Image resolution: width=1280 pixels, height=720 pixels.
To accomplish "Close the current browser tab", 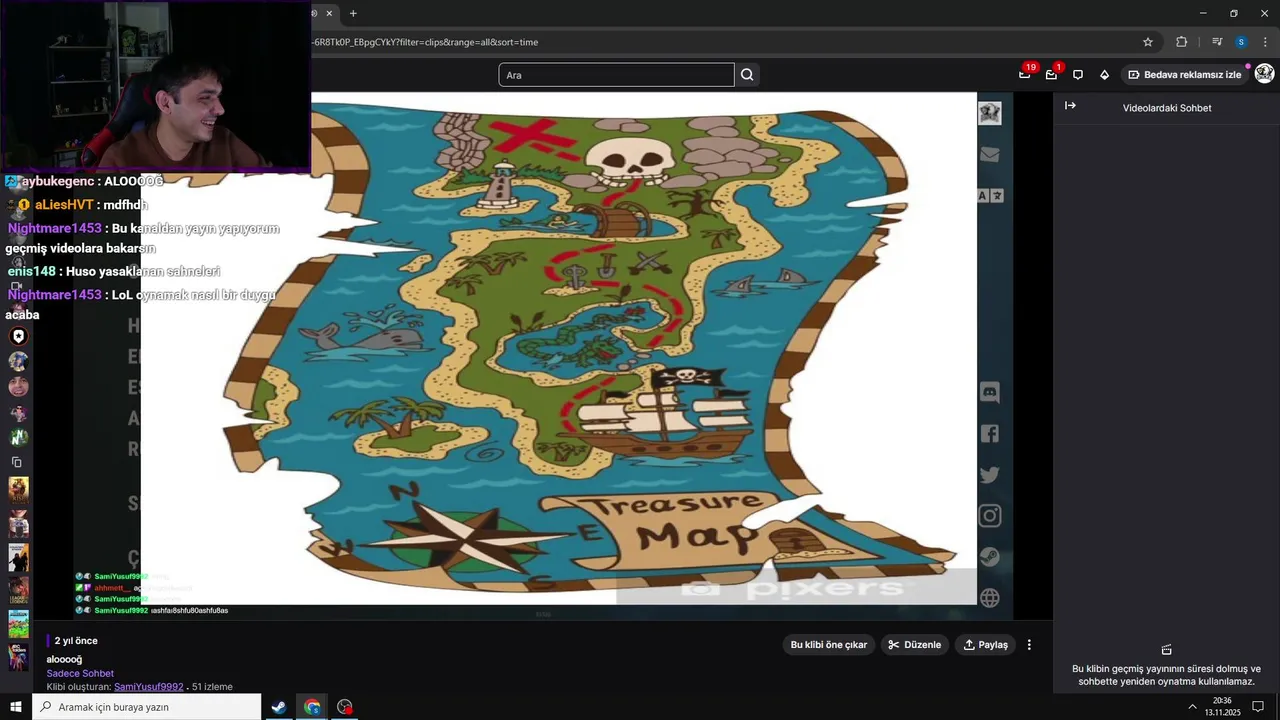I will point(329,13).
